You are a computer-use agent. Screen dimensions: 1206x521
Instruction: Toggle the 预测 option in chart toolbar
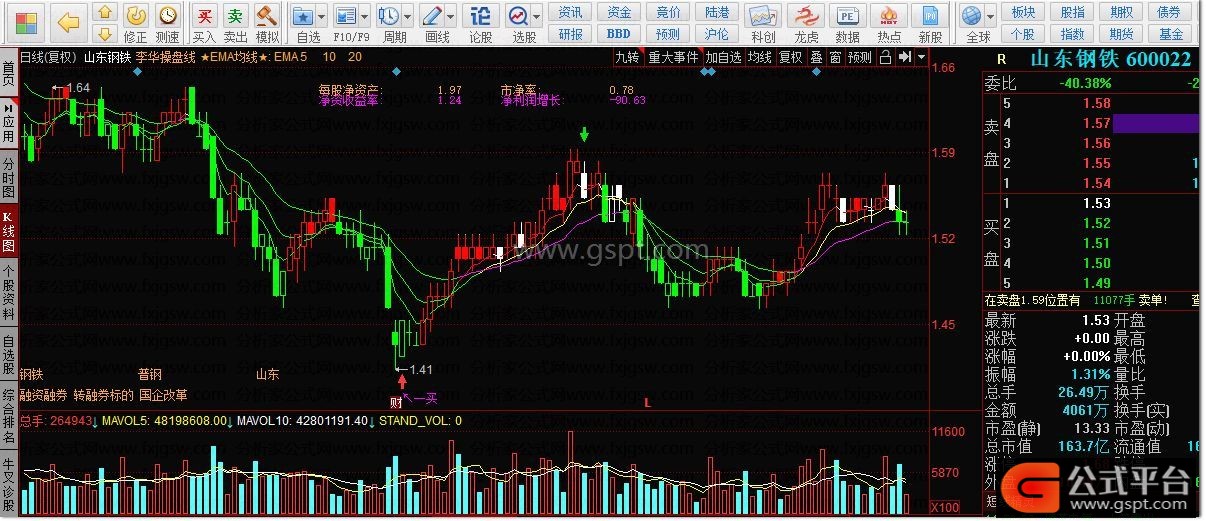[x=859, y=57]
